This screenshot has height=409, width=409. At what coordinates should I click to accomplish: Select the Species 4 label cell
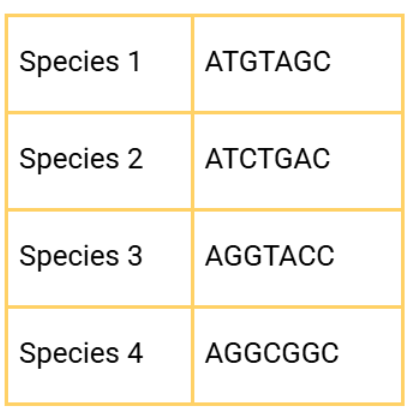coord(99,356)
